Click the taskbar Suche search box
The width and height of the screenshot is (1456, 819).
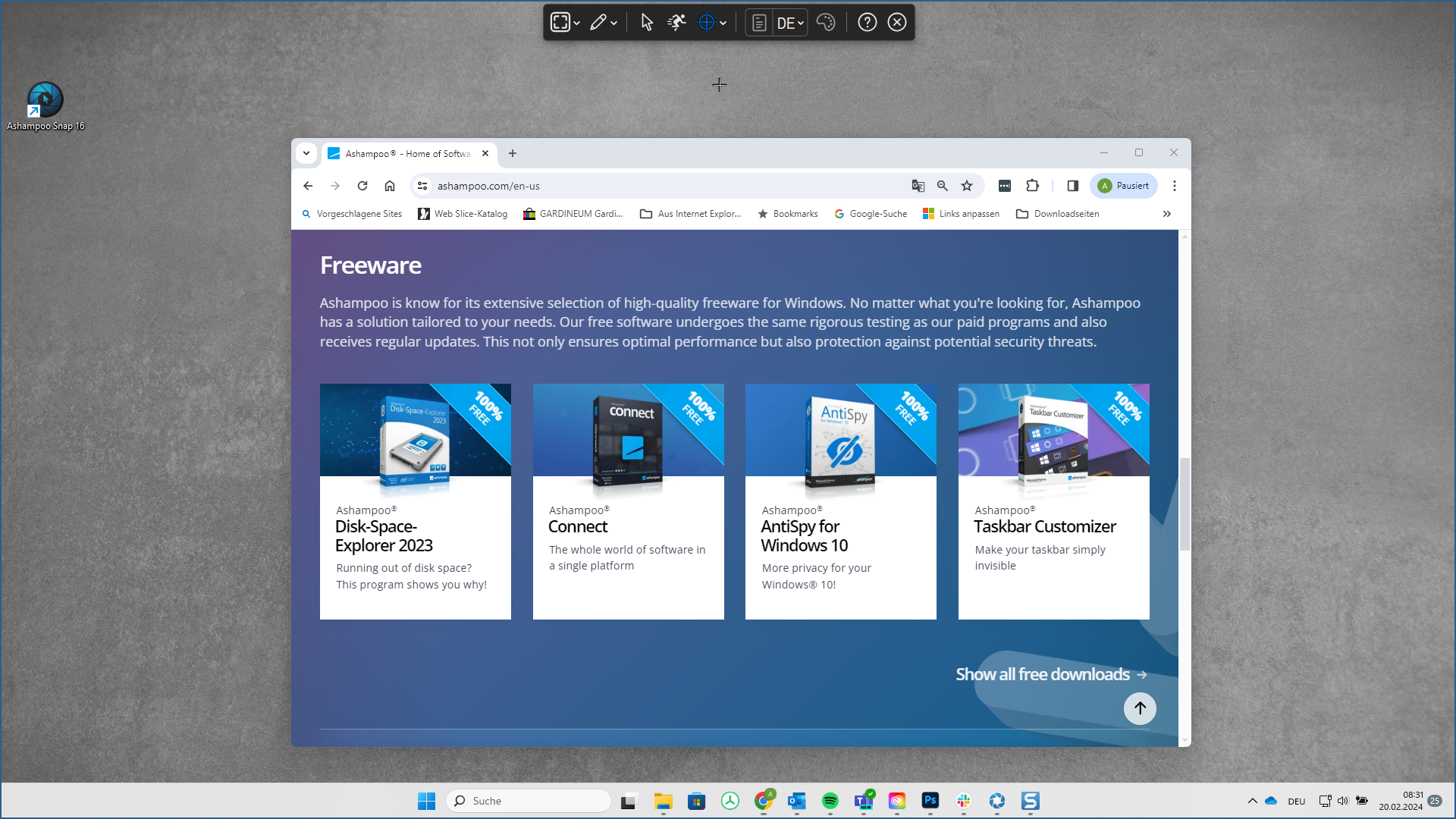coord(529,801)
